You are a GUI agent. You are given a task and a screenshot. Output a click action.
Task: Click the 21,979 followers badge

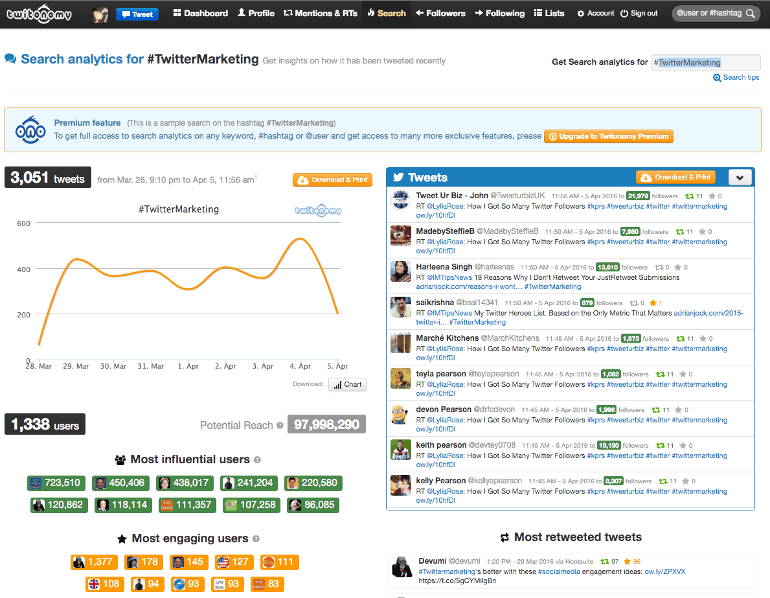pyautogui.click(x=638, y=196)
